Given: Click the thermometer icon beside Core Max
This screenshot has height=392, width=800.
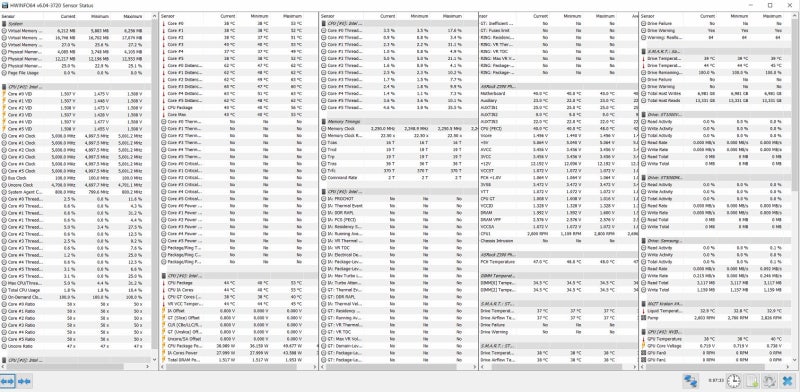Looking at the screenshot, I should (x=164, y=115).
